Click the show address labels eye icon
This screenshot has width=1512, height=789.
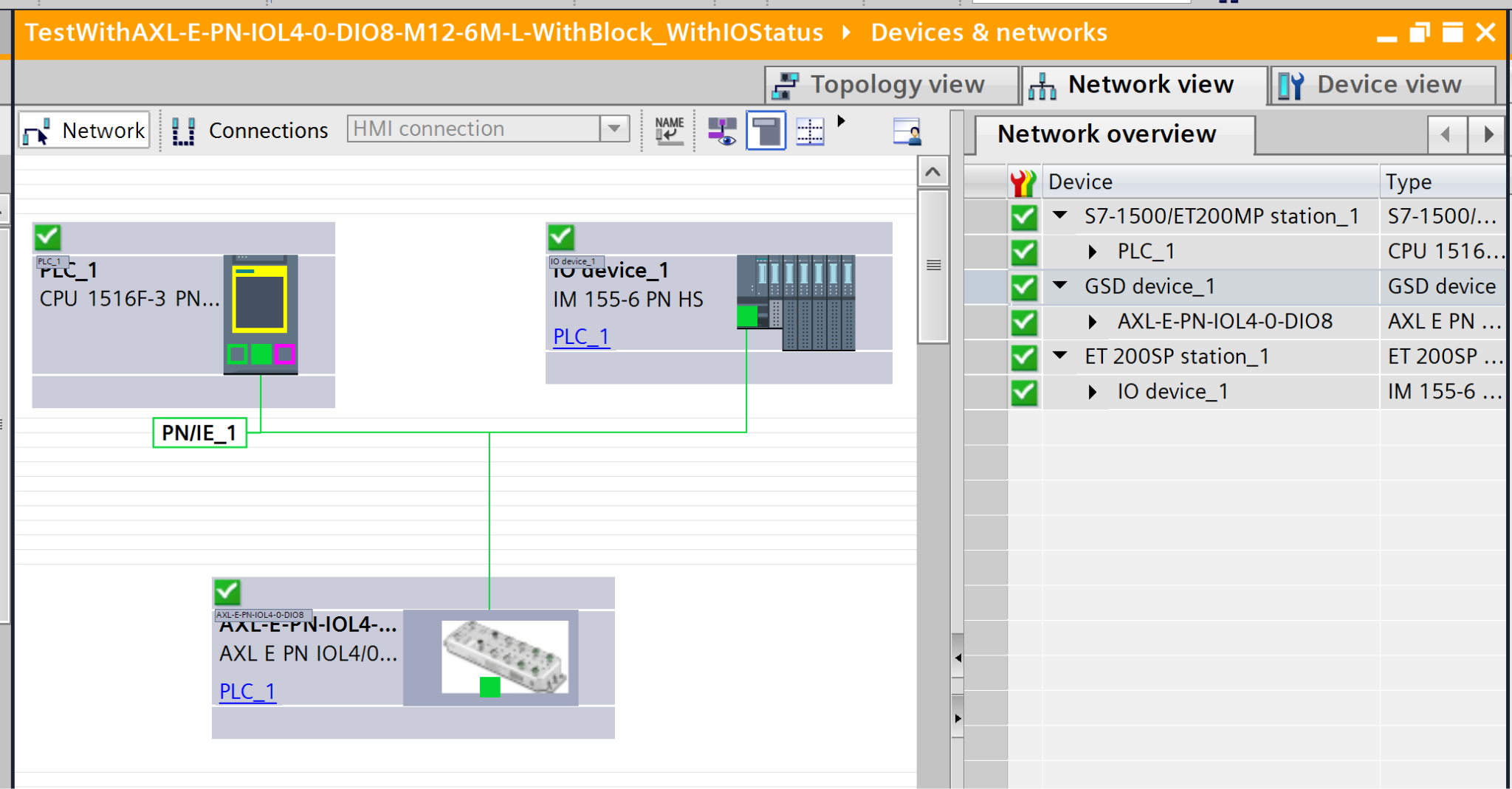[721, 131]
